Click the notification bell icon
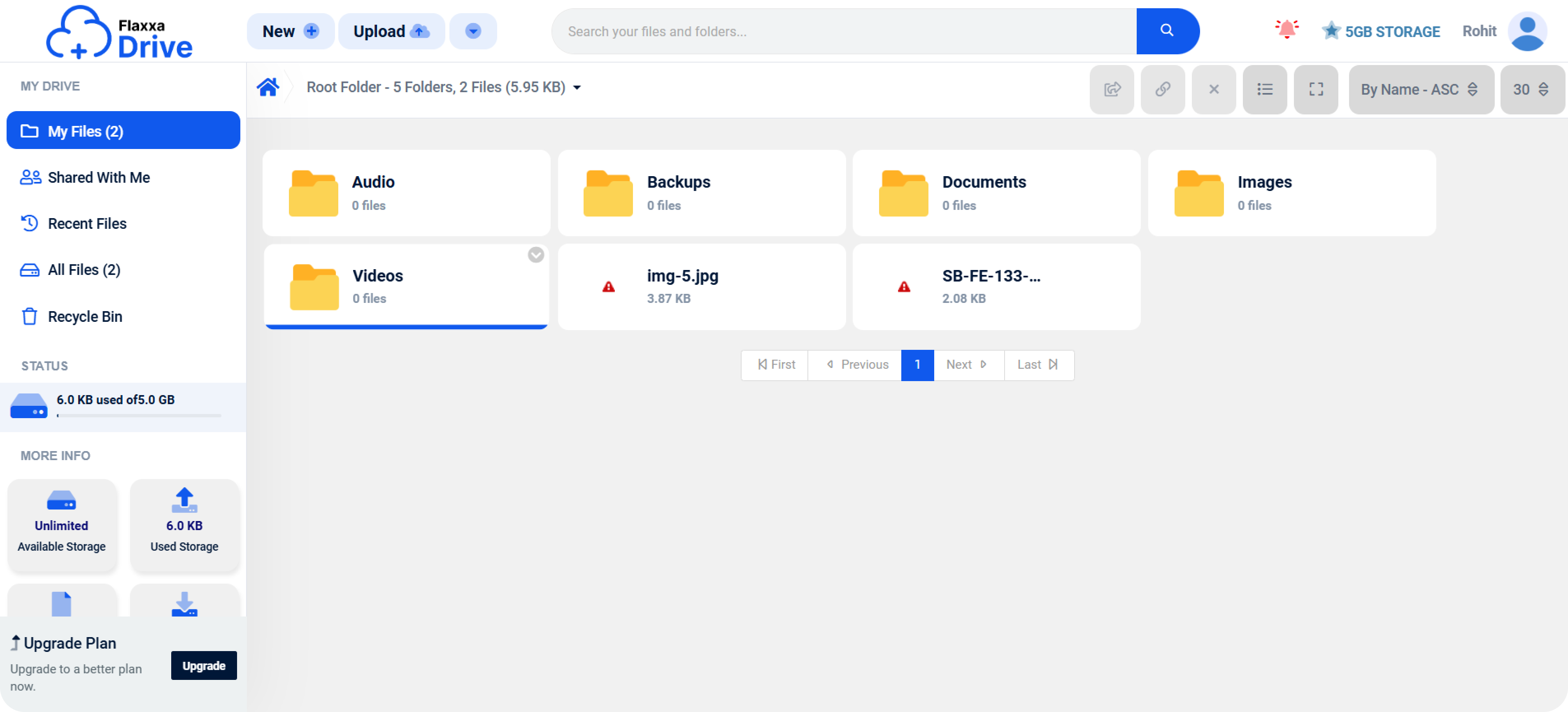Screen dimensions: 1568x712 coord(1286,29)
